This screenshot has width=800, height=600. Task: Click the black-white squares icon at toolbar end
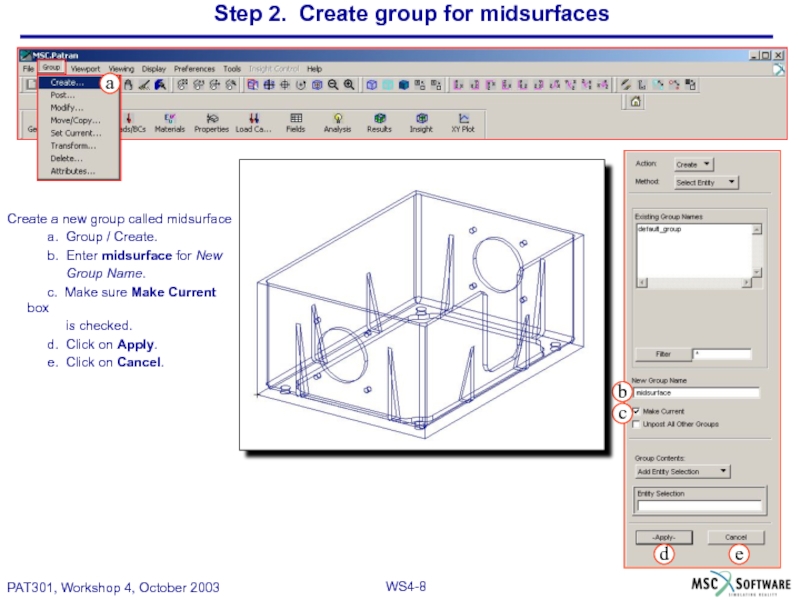[690, 85]
